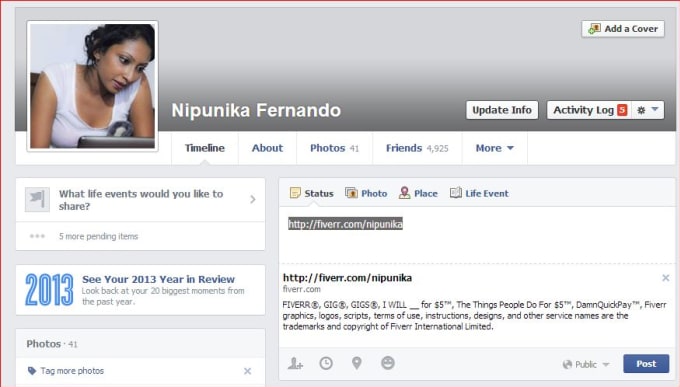Click the tag icon beside Tag more photos
Screen dimensions: 680x387
(32, 371)
